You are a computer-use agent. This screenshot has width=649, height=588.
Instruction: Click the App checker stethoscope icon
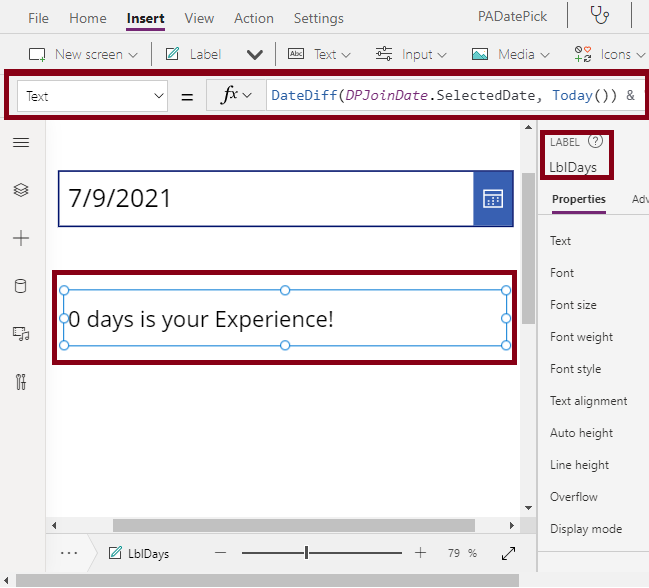pyautogui.click(x=599, y=16)
